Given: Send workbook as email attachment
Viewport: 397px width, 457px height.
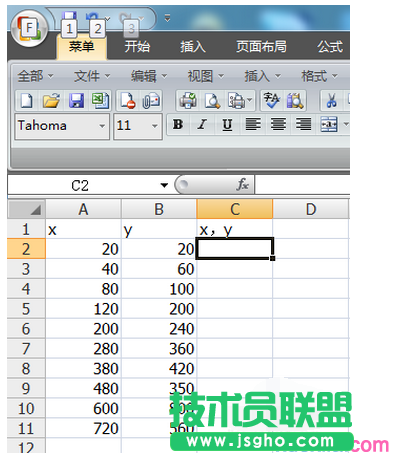Looking at the screenshot, I should click(x=151, y=100).
